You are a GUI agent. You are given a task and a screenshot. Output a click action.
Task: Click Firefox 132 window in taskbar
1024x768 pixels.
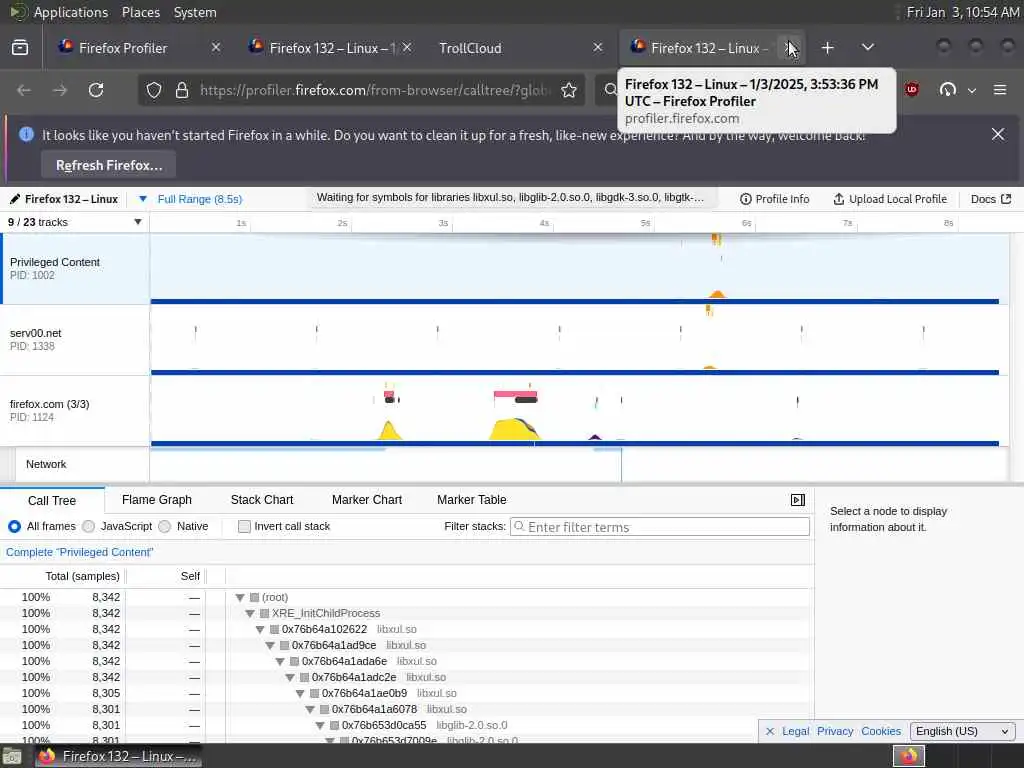point(118,756)
